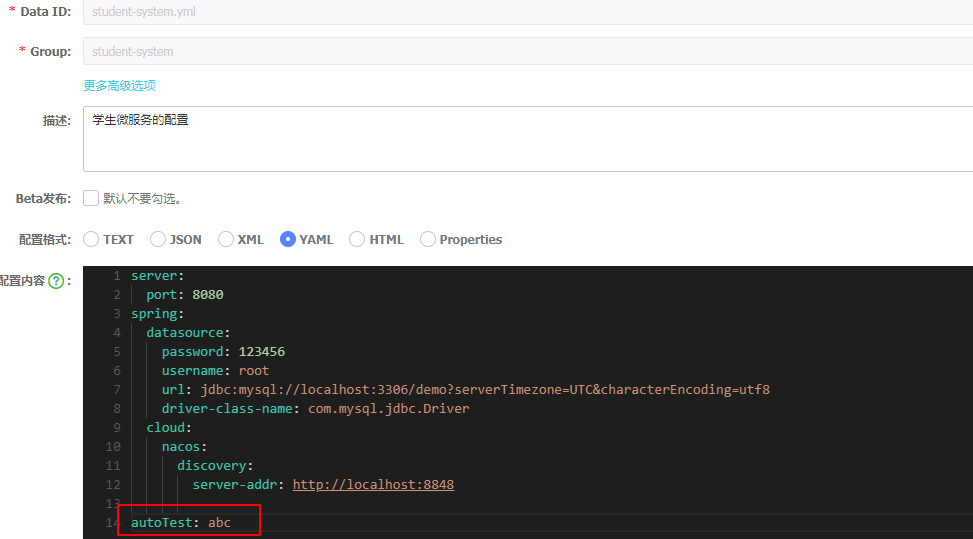Click line number 14 in the editor gutter
The height and width of the screenshot is (539, 973).
tap(112, 523)
